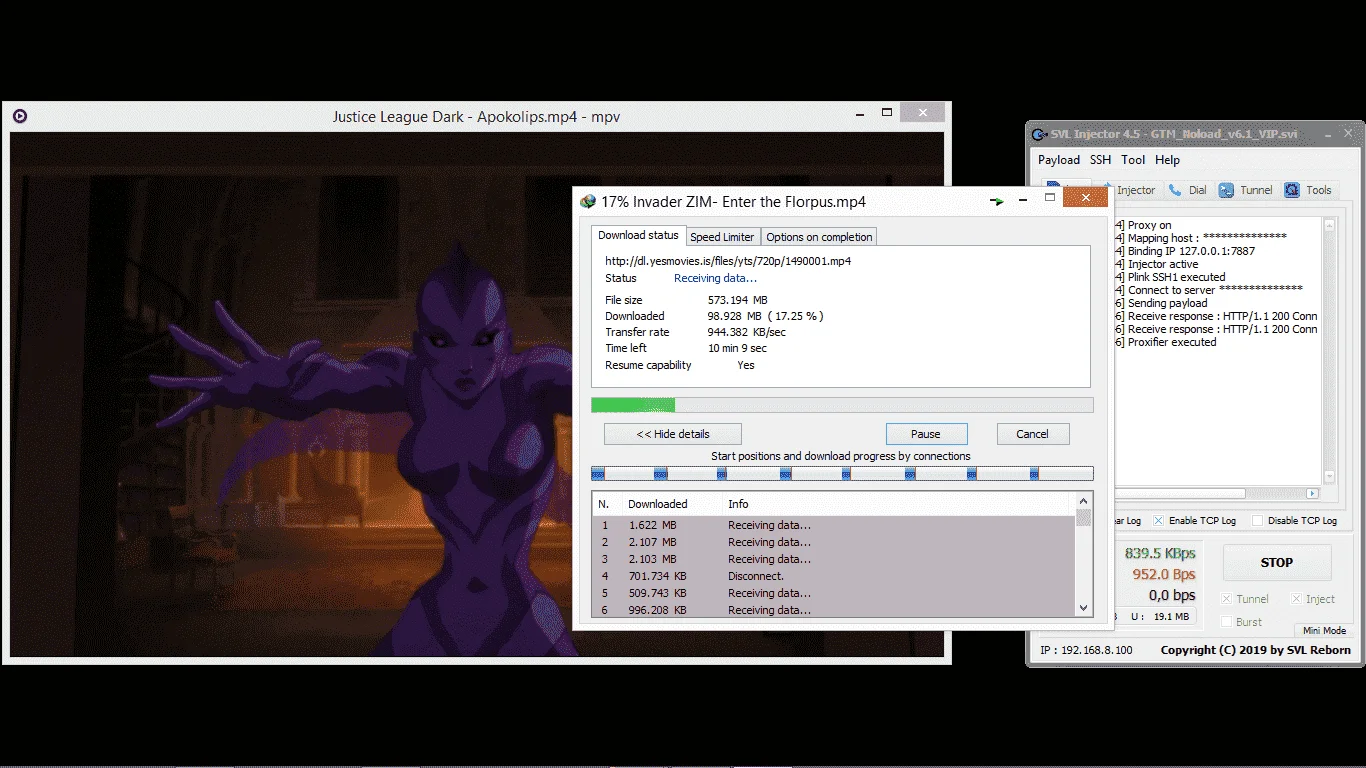Open the Tool menu in SVL Injector
Viewport: 1366px width, 768px height.
click(x=1133, y=160)
